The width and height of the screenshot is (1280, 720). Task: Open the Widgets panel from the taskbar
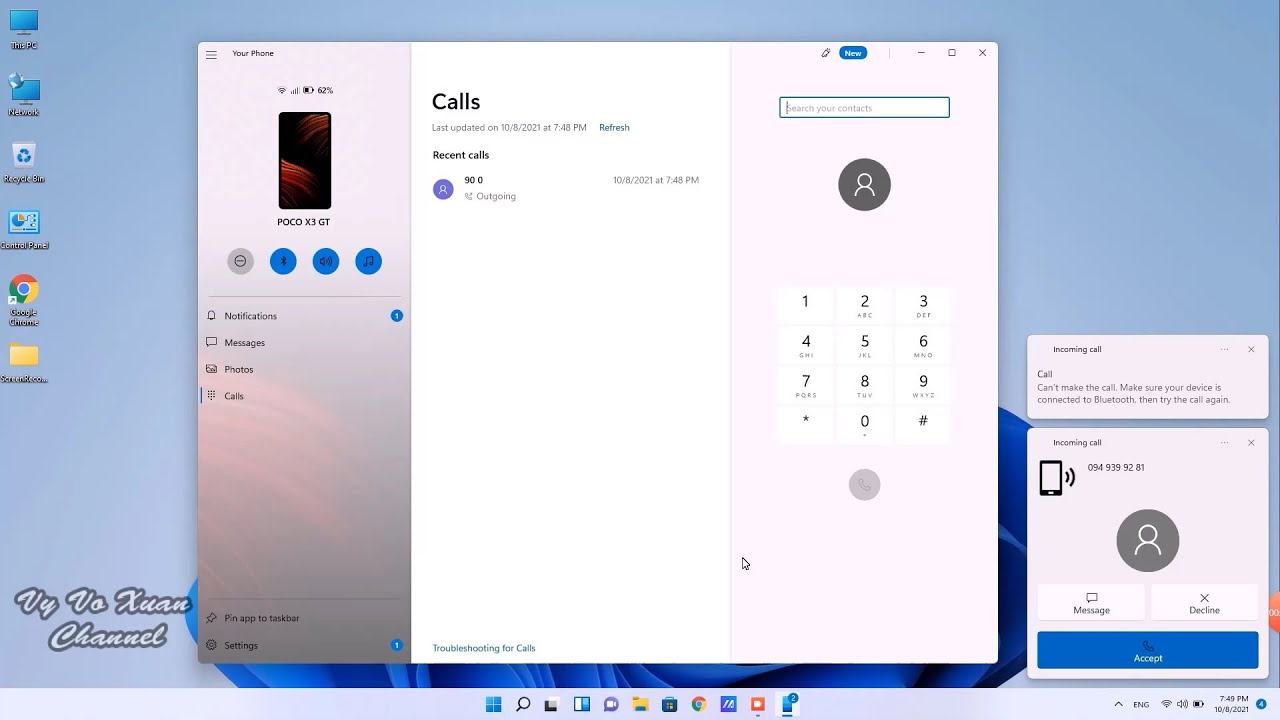(x=581, y=704)
